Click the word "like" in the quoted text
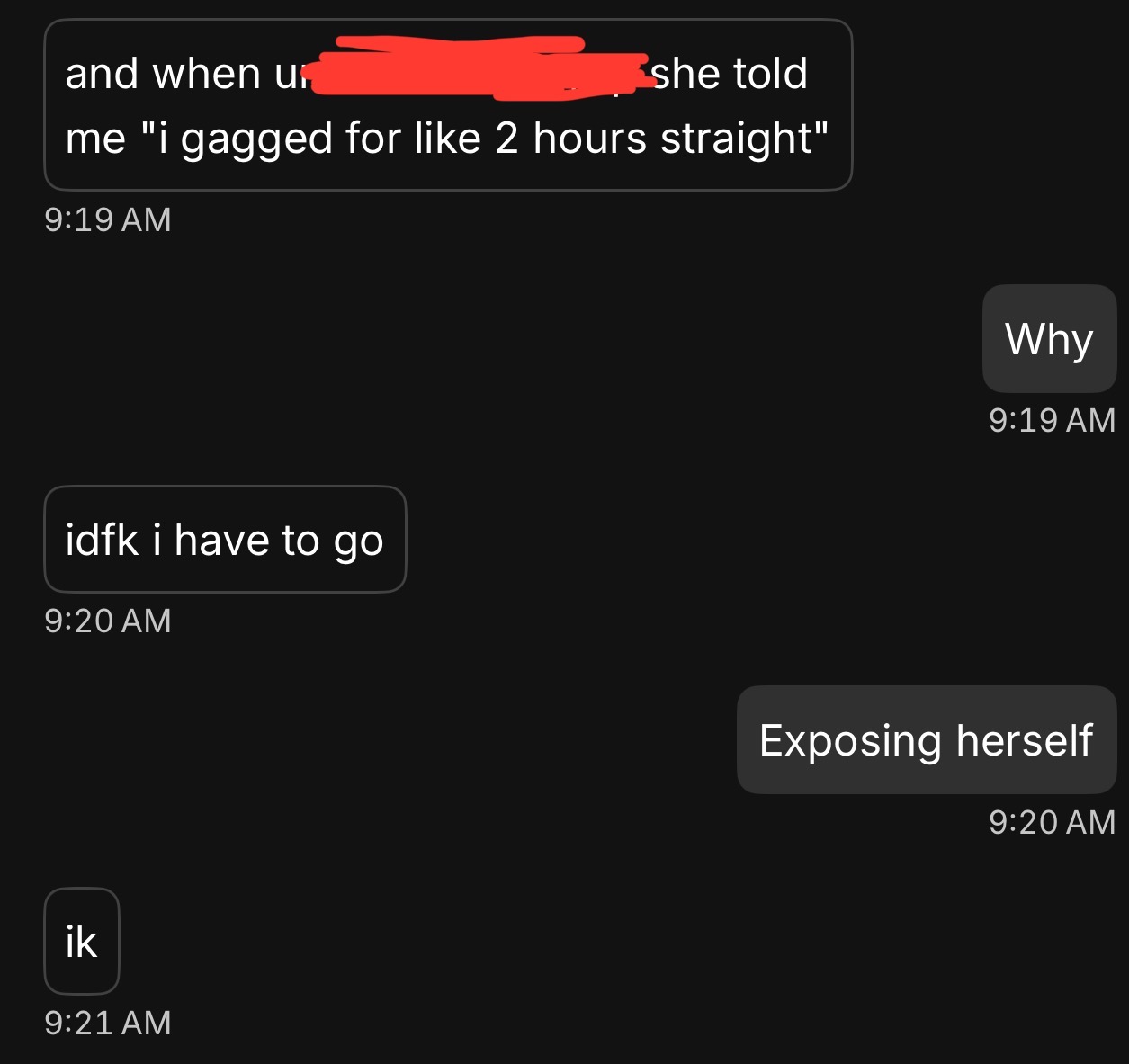The width and height of the screenshot is (1129, 1064). [448, 139]
